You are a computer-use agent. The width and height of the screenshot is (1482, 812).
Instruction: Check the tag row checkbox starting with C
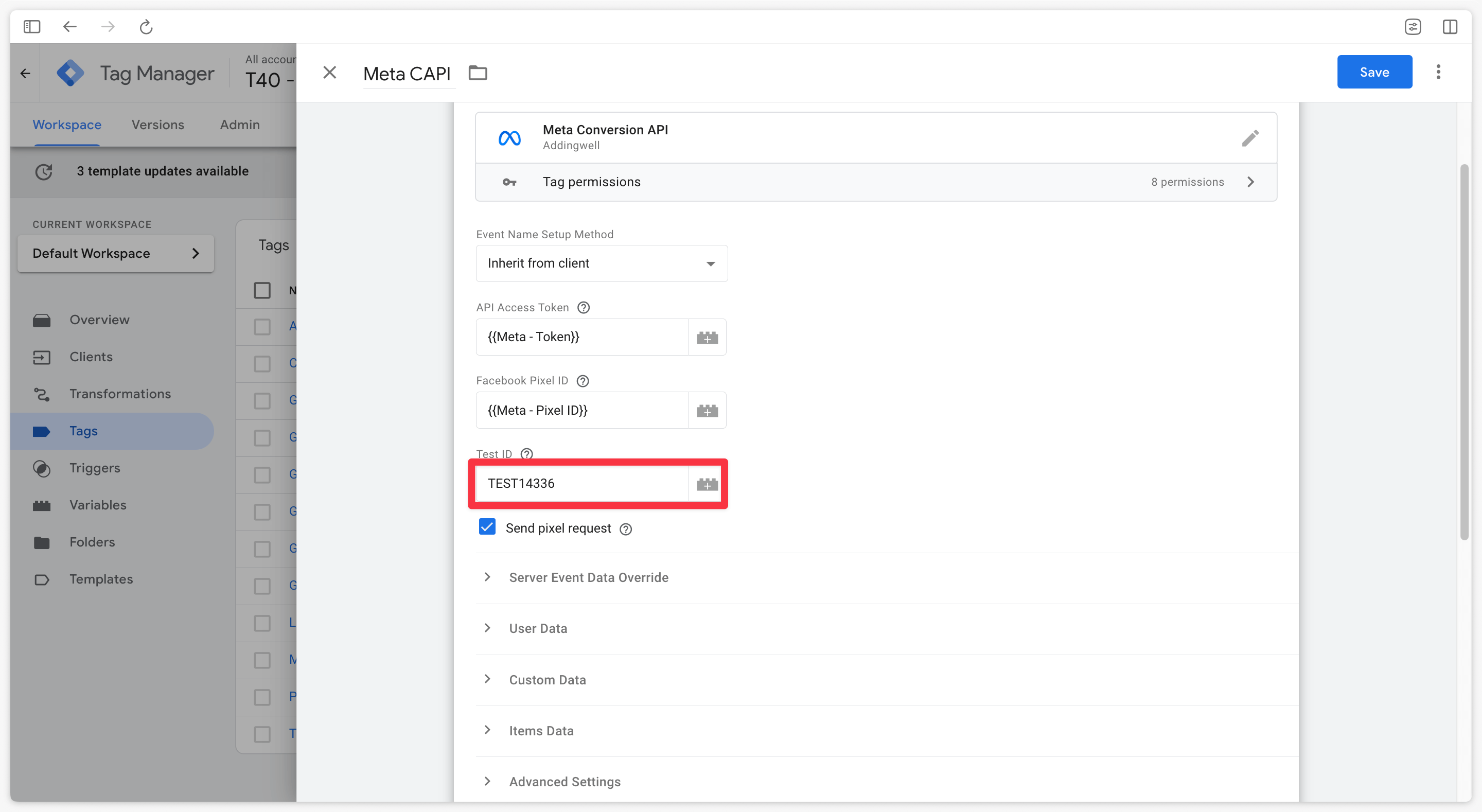click(262, 364)
